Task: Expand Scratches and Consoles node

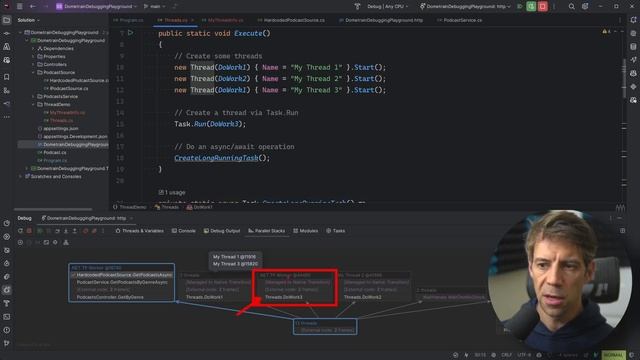Action: point(20,176)
